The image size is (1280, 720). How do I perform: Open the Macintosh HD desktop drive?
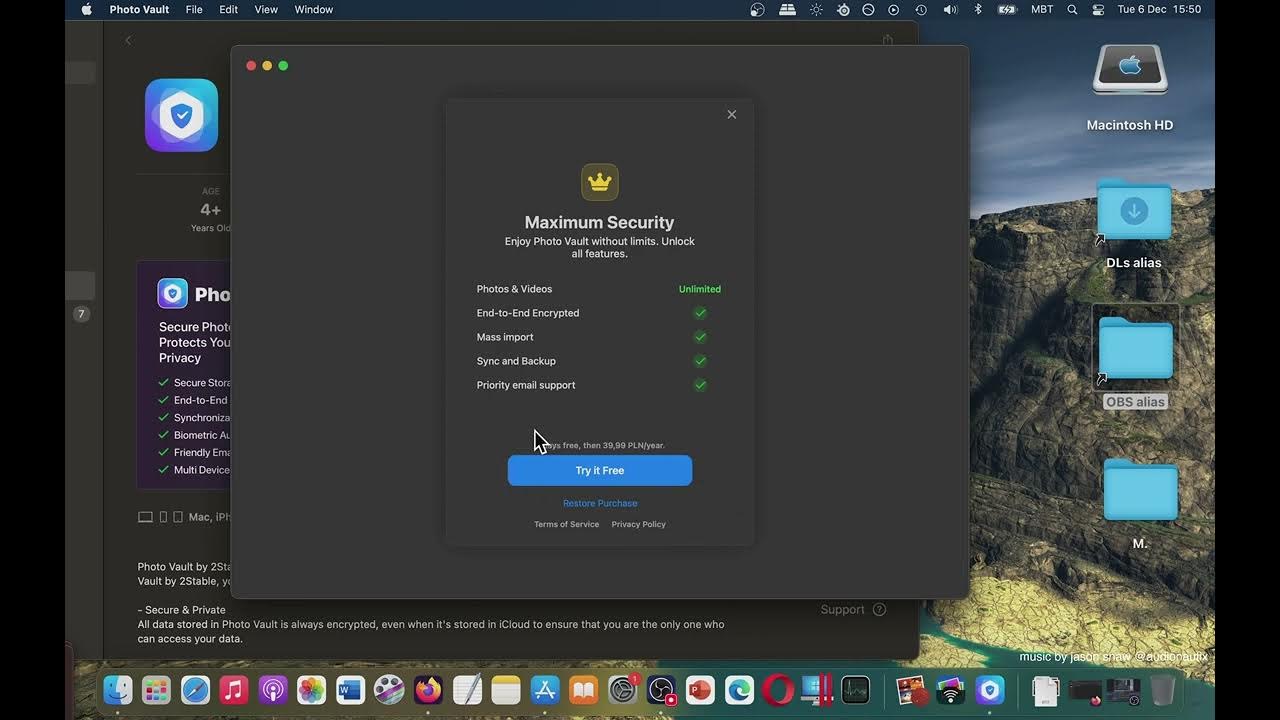pyautogui.click(x=1130, y=69)
